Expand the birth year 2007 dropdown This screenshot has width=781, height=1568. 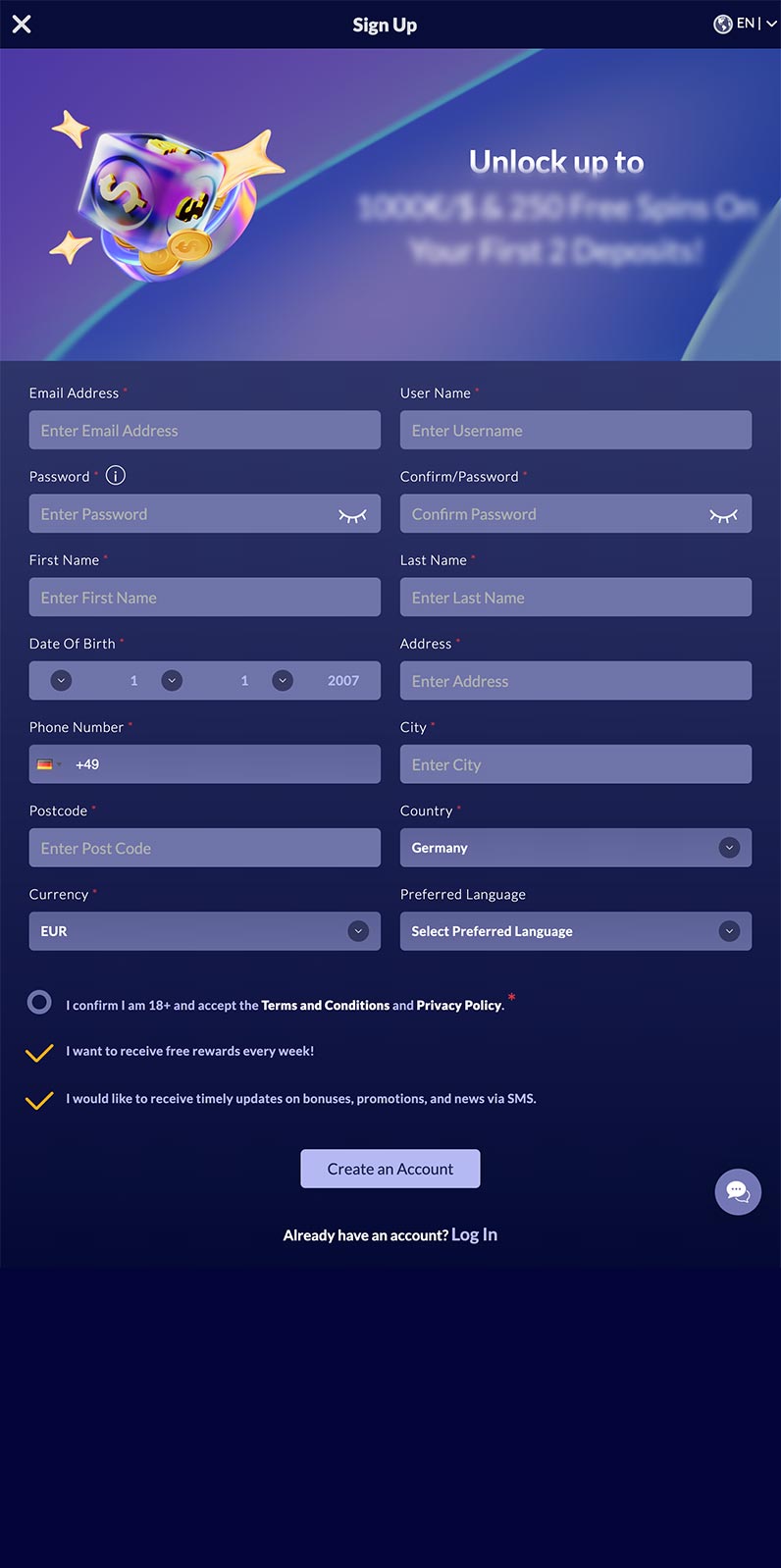point(283,681)
